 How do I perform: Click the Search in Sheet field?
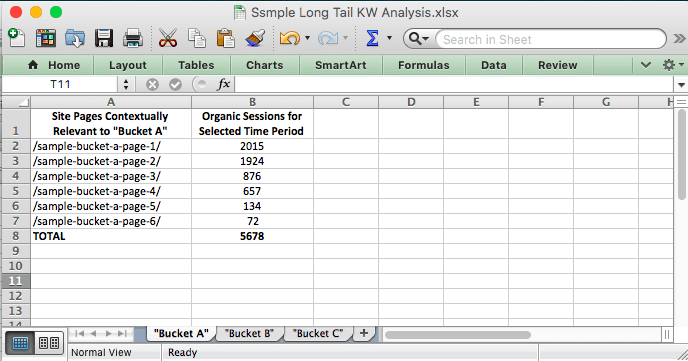(551, 39)
